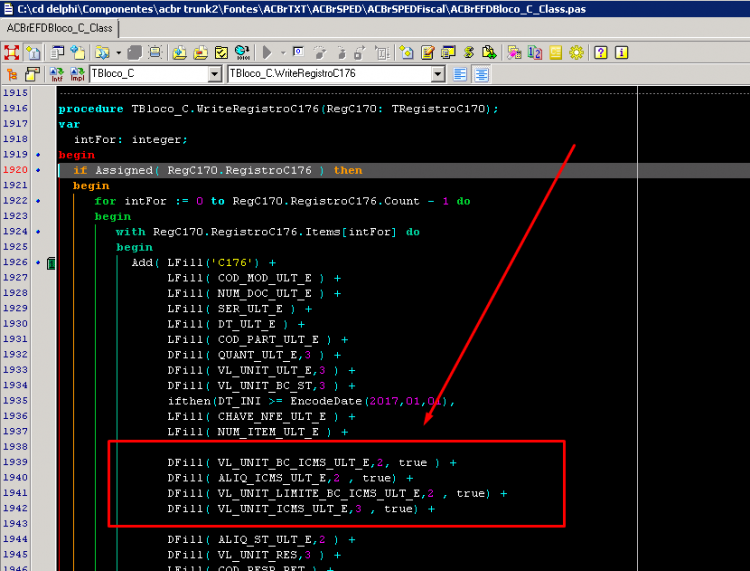
Task: Jump to implementation using Impl icon
Action: pos(77,74)
